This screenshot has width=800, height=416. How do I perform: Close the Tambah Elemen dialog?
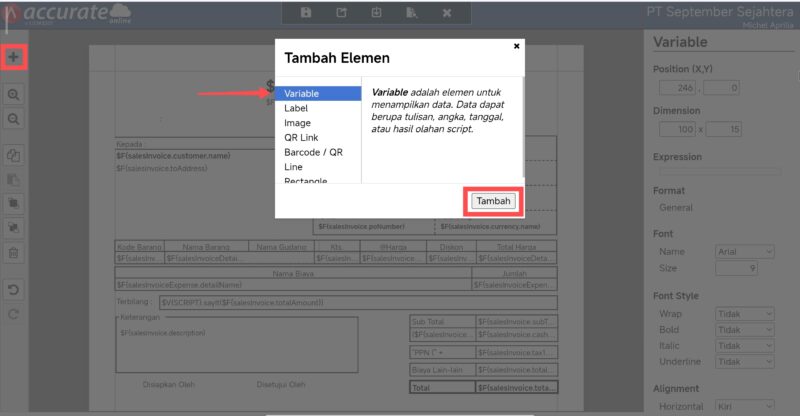pyautogui.click(x=516, y=46)
